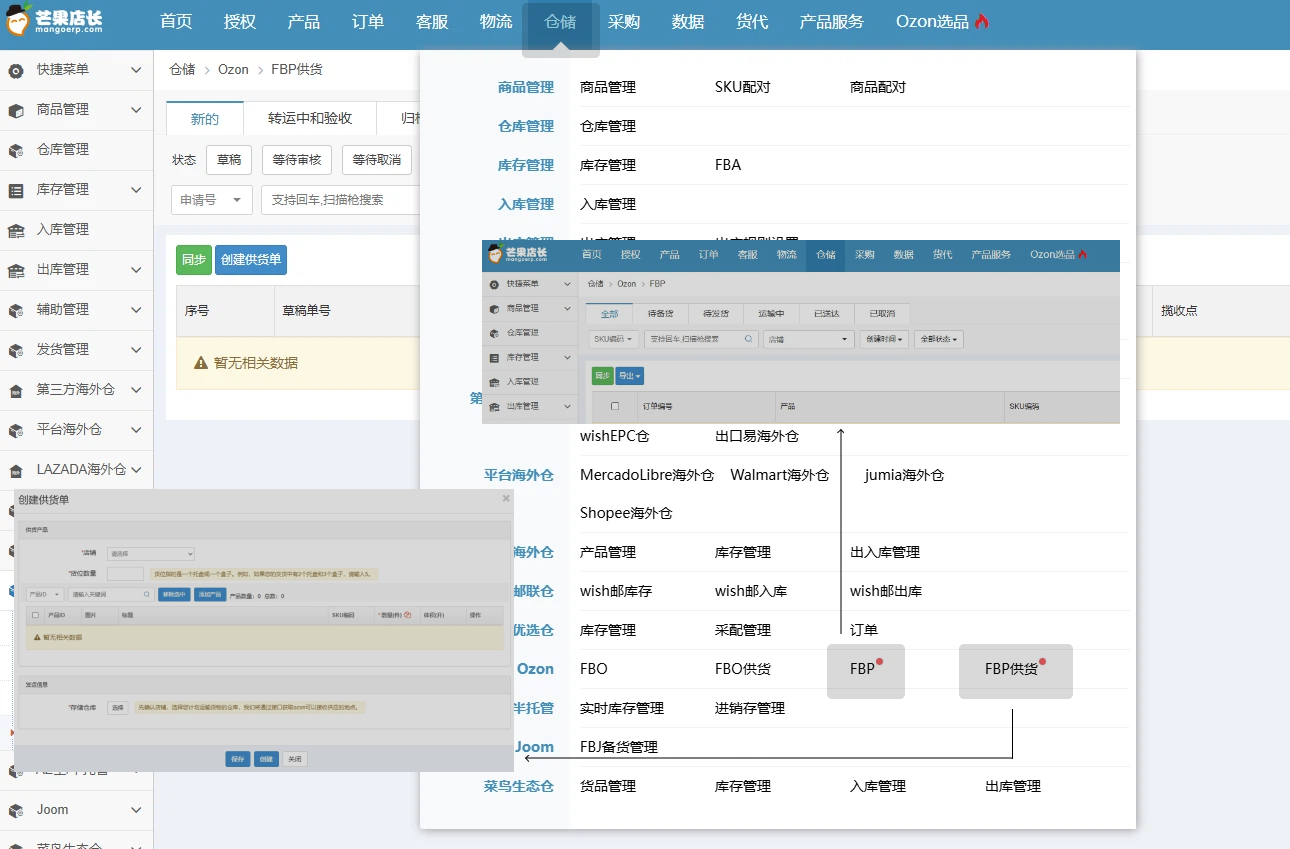This screenshot has height=849, width=1290.
Task: Click the fire icon beside Ozon选品
Action: [x=982, y=22]
